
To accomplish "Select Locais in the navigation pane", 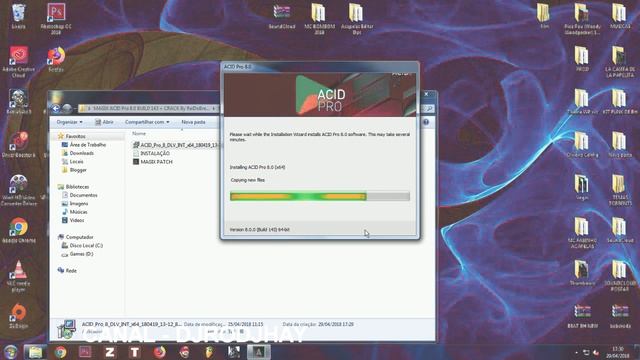I will pyautogui.click(x=73, y=162).
